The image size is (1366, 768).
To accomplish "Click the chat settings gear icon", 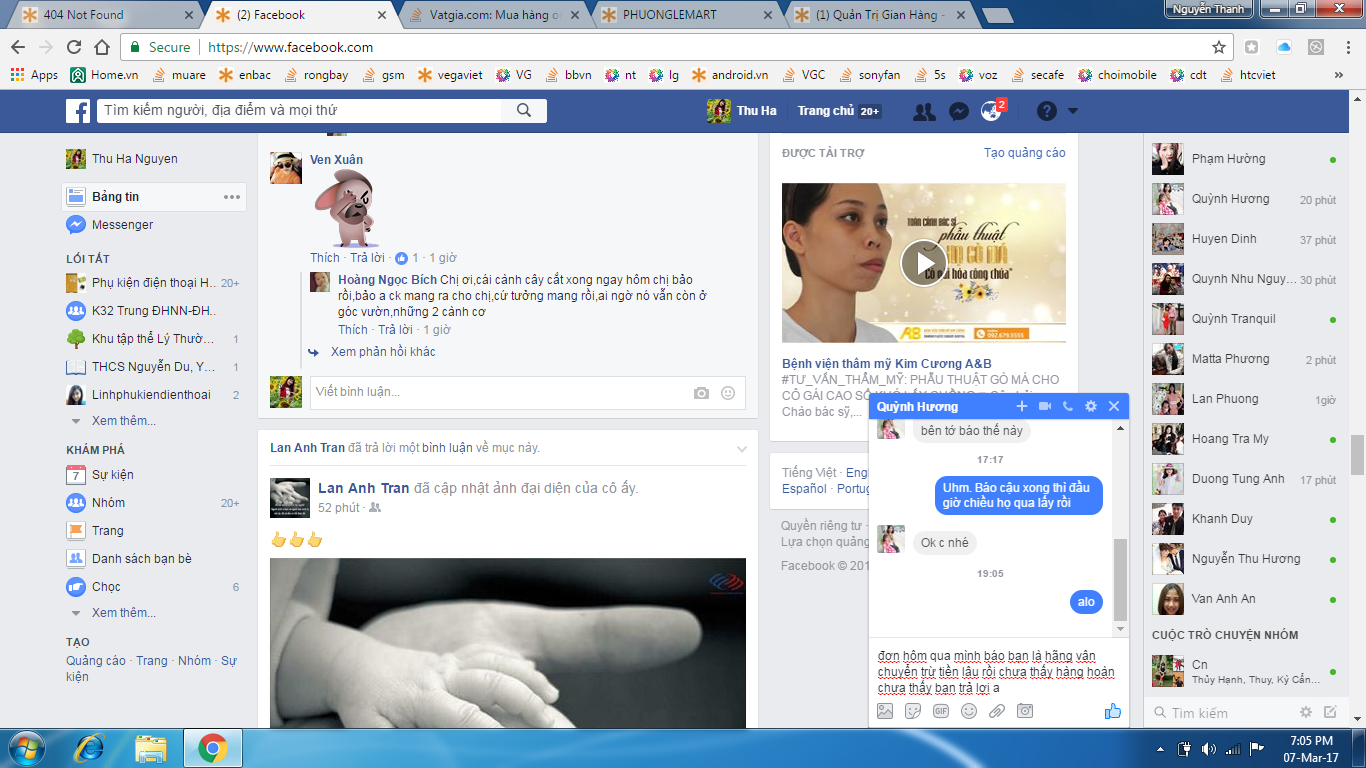I will [1091, 406].
